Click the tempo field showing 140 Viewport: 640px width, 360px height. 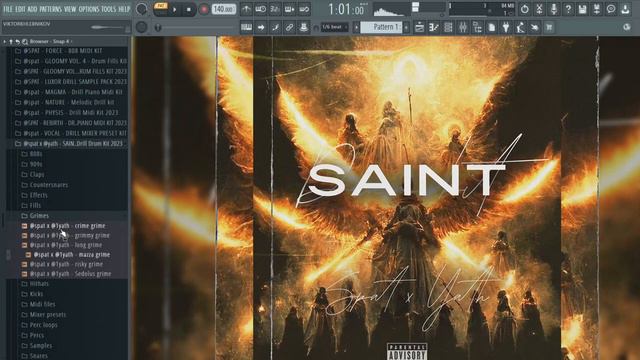pyautogui.click(x=224, y=9)
